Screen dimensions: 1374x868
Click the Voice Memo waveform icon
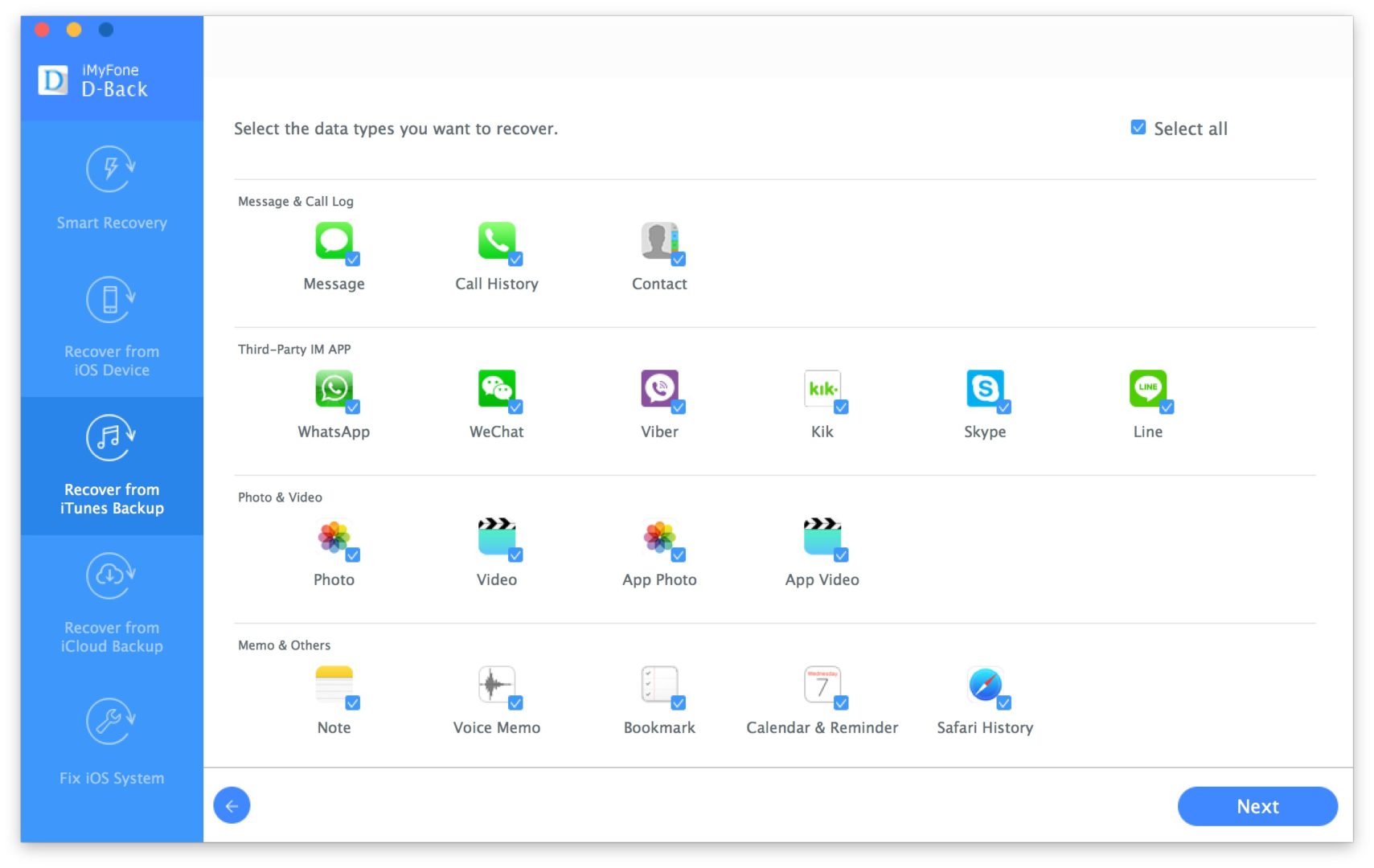click(497, 684)
